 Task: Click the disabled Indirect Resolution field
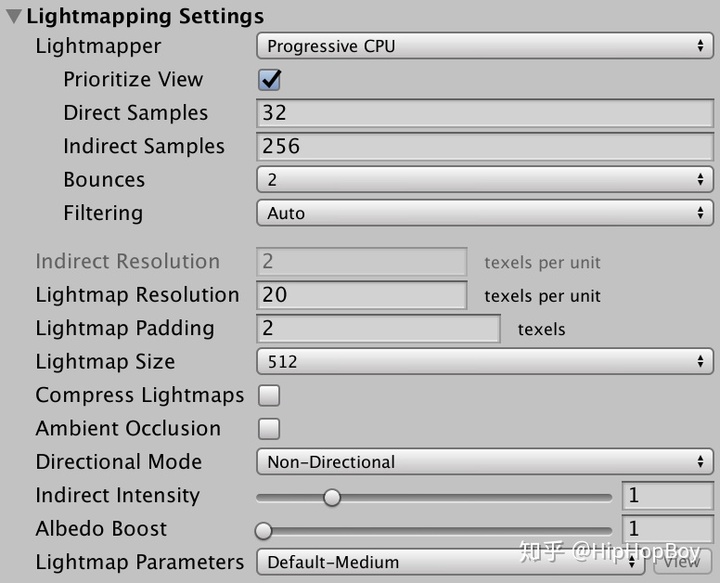pyautogui.click(x=362, y=262)
